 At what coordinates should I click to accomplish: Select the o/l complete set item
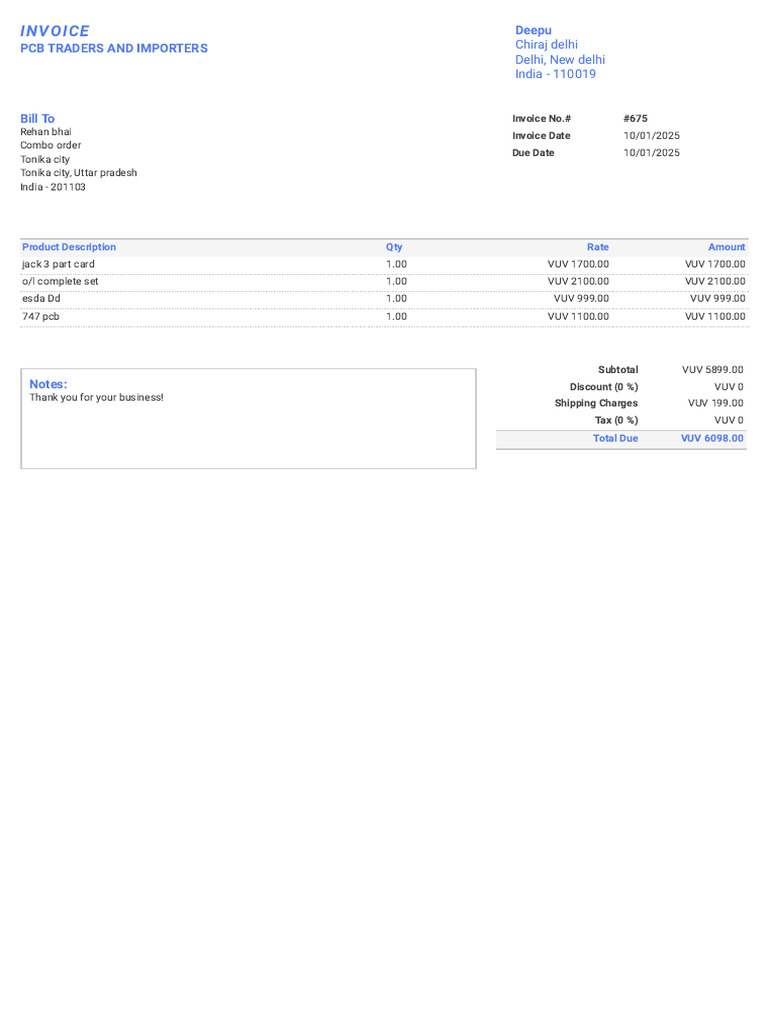pyautogui.click(x=60, y=281)
